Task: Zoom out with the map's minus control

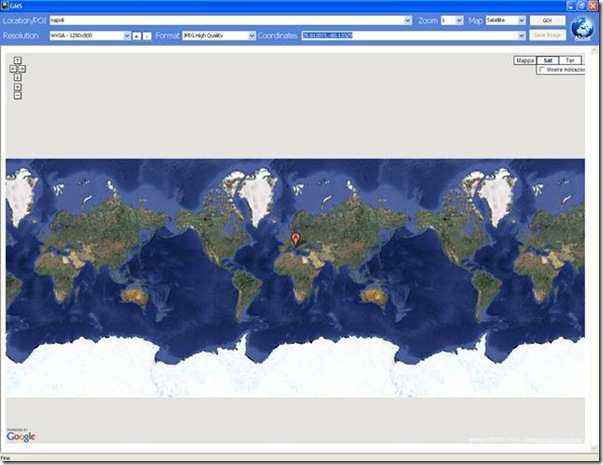Action: [18, 96]
